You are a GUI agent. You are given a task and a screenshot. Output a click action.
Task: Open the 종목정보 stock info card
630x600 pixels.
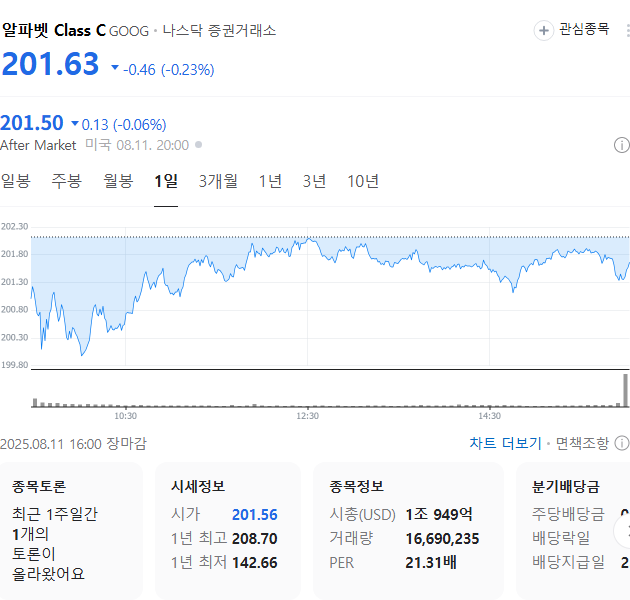[408, 530]
